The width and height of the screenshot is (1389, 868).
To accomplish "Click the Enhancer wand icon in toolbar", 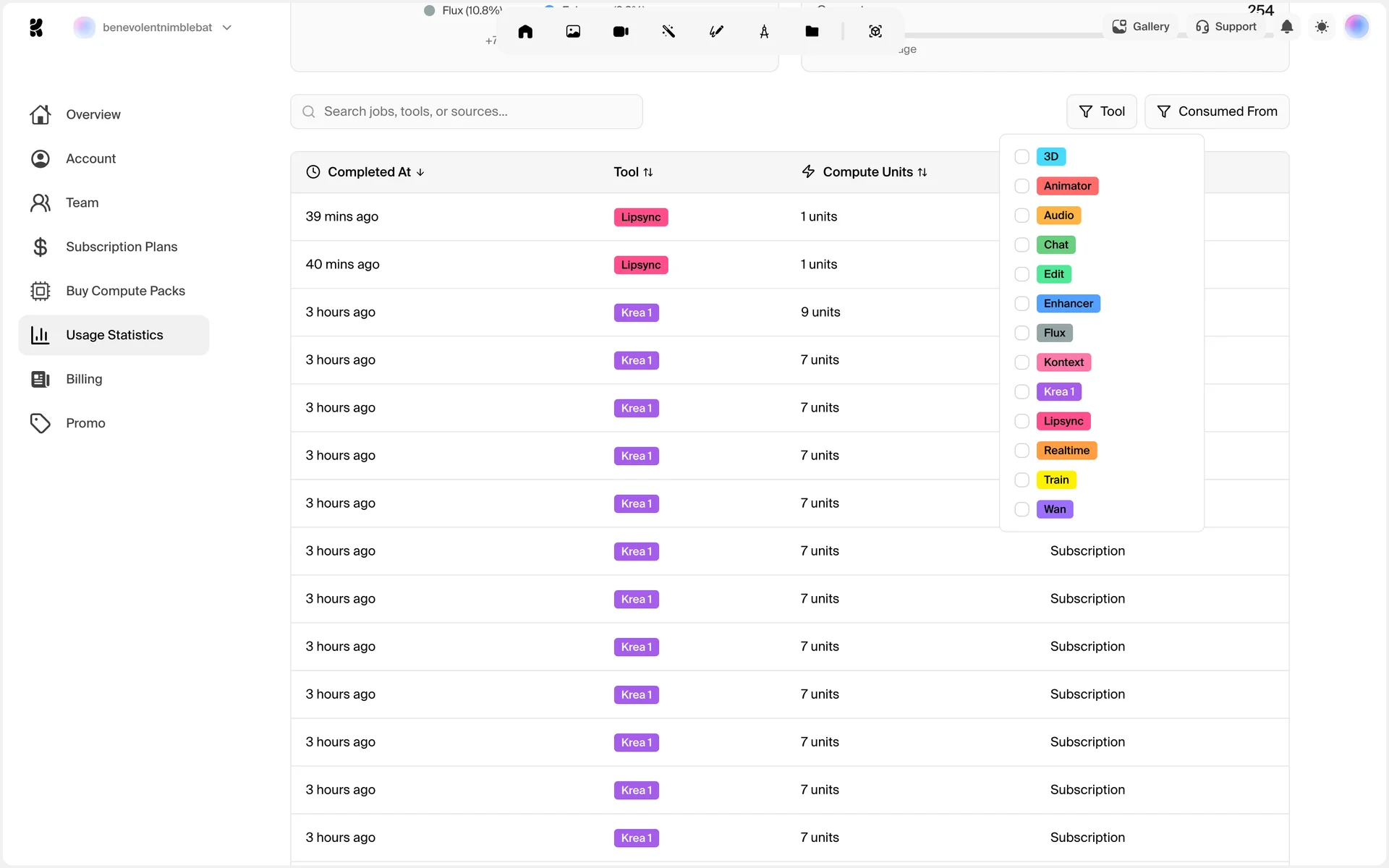I will click(x=668, y=31).
